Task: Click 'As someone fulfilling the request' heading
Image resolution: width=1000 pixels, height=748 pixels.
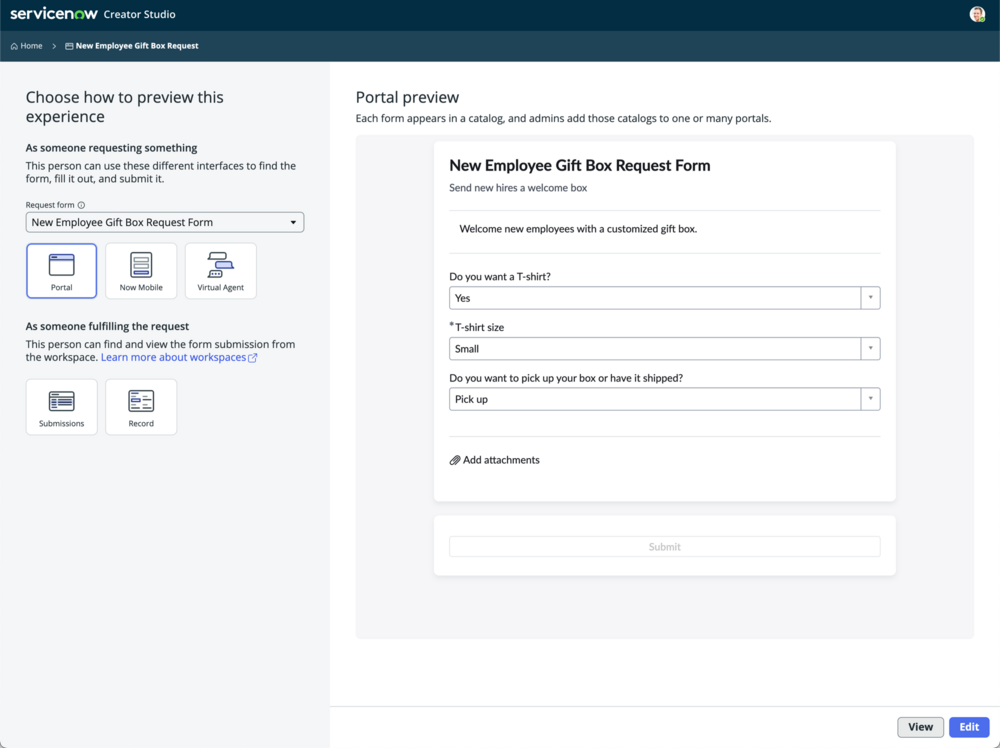Action: pos(107,326)
